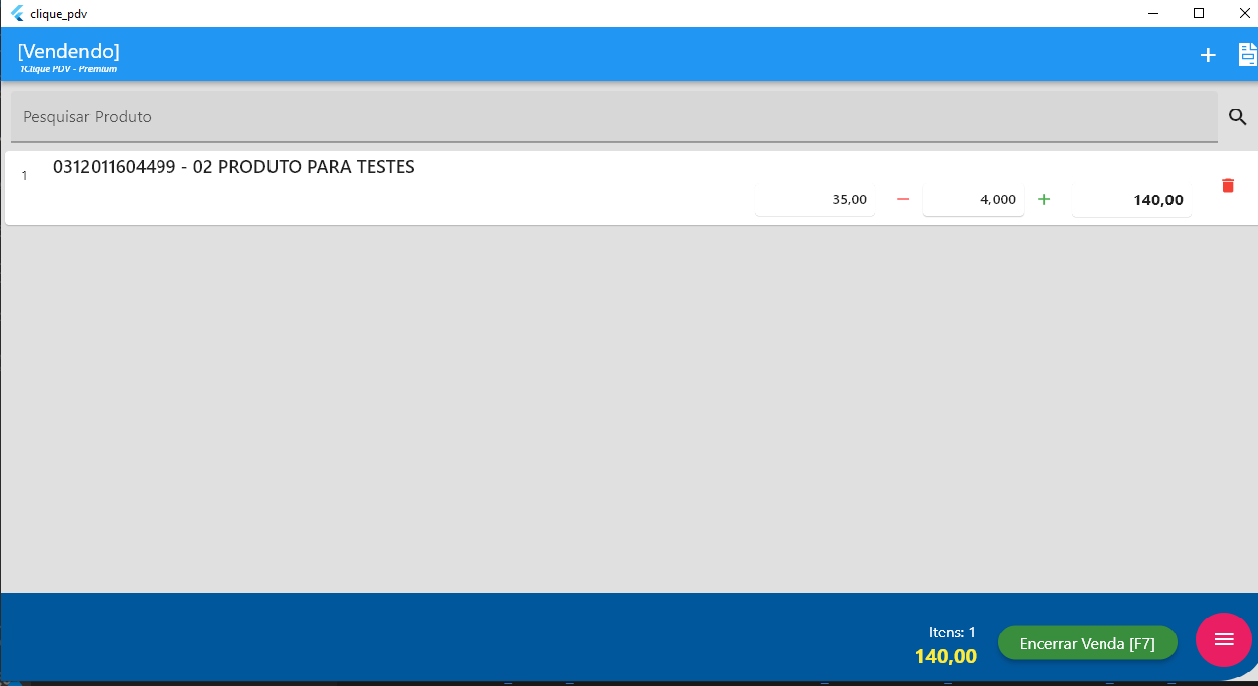Edit the unit price field 35,00
This screenshot has width=1258, height=686.
(815, 199)
